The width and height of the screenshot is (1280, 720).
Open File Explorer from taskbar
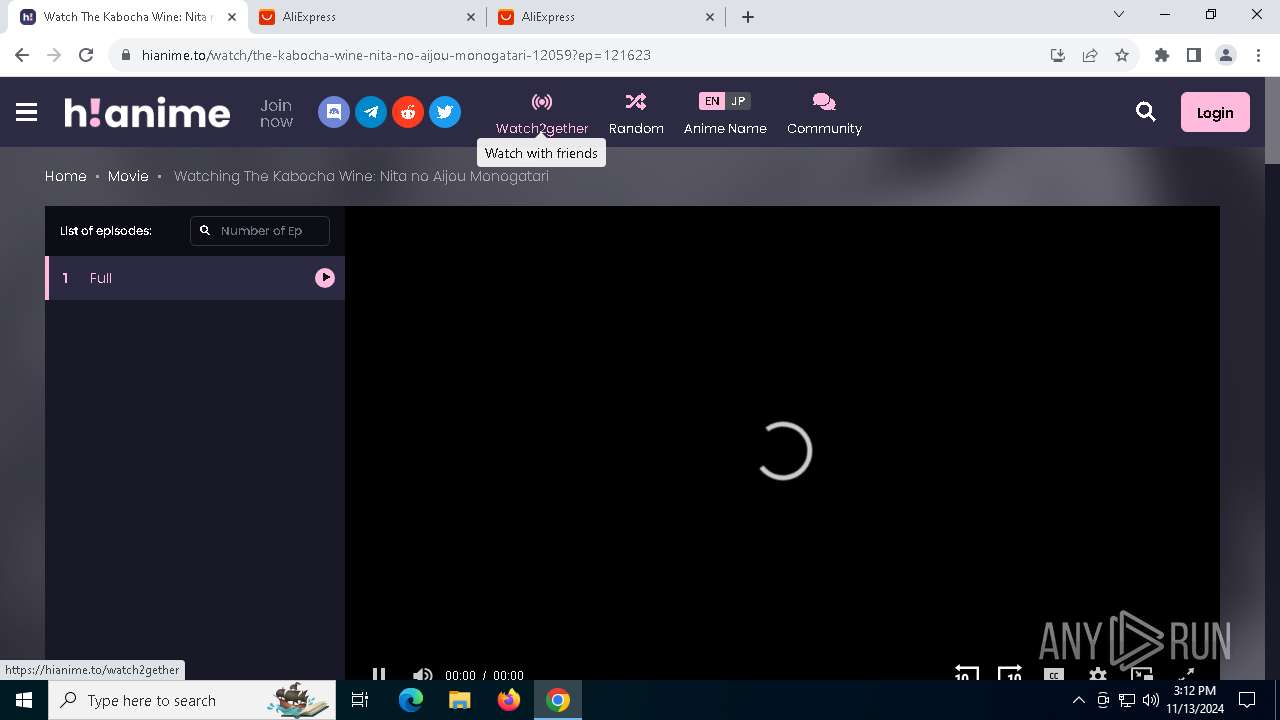460,700
